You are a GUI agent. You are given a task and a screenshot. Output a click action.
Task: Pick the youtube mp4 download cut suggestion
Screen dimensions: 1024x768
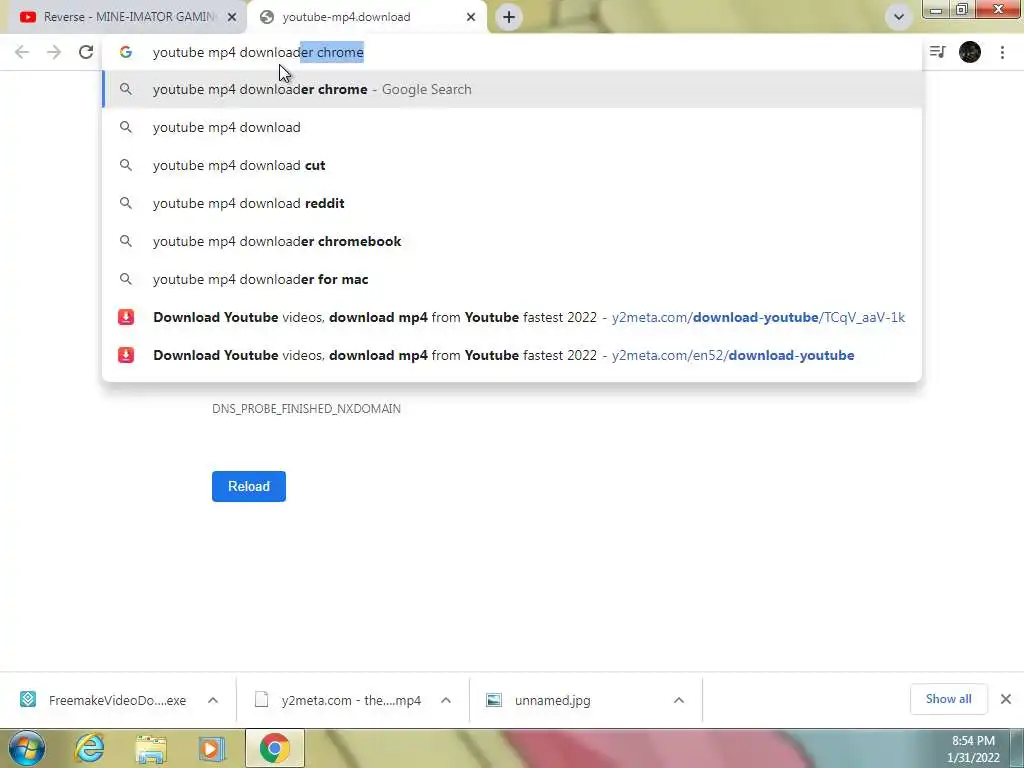(x=512, y=165)
